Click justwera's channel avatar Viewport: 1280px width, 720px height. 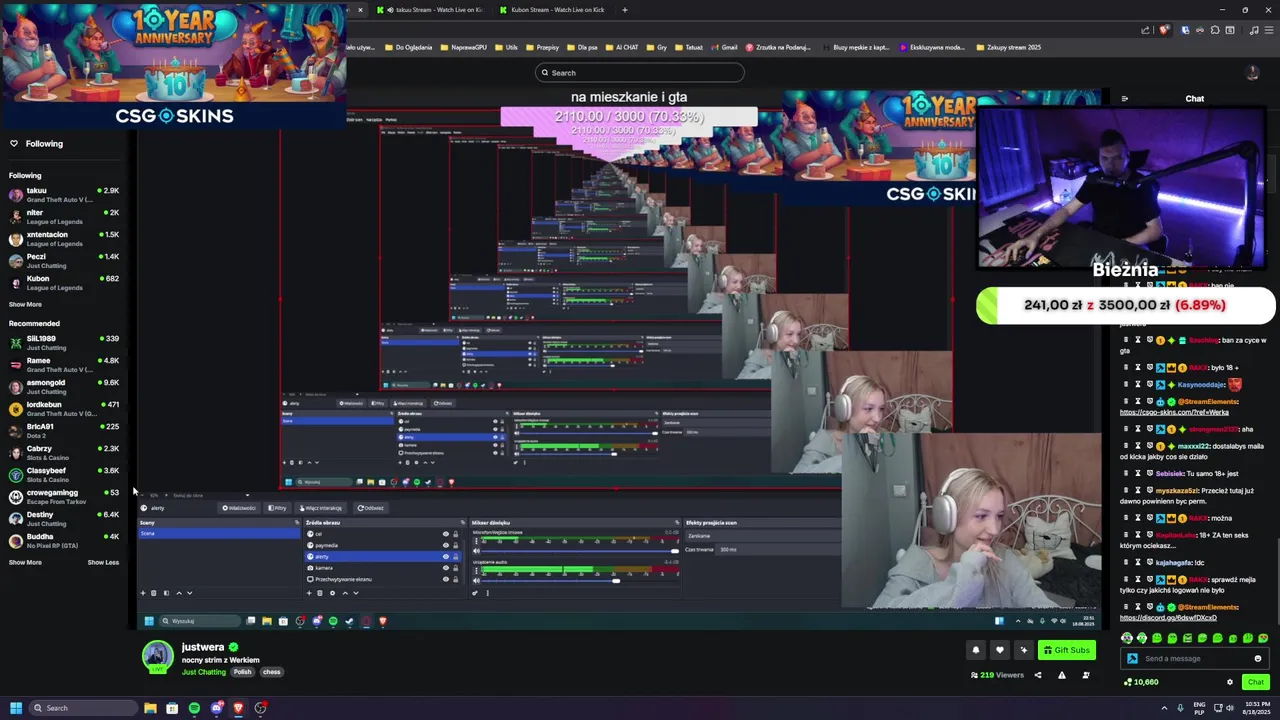(x=157, y=657)
